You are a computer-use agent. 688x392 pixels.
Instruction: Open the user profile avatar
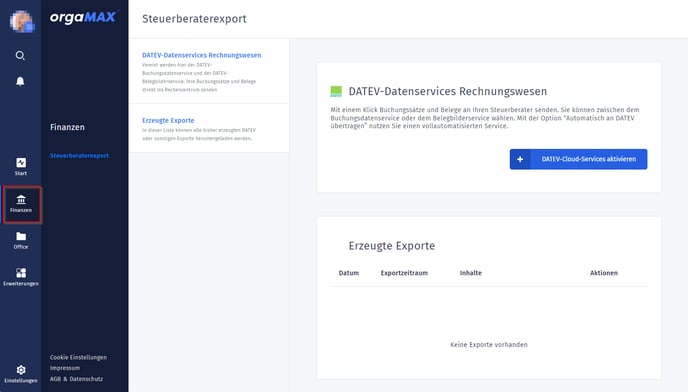coord(22,21)
